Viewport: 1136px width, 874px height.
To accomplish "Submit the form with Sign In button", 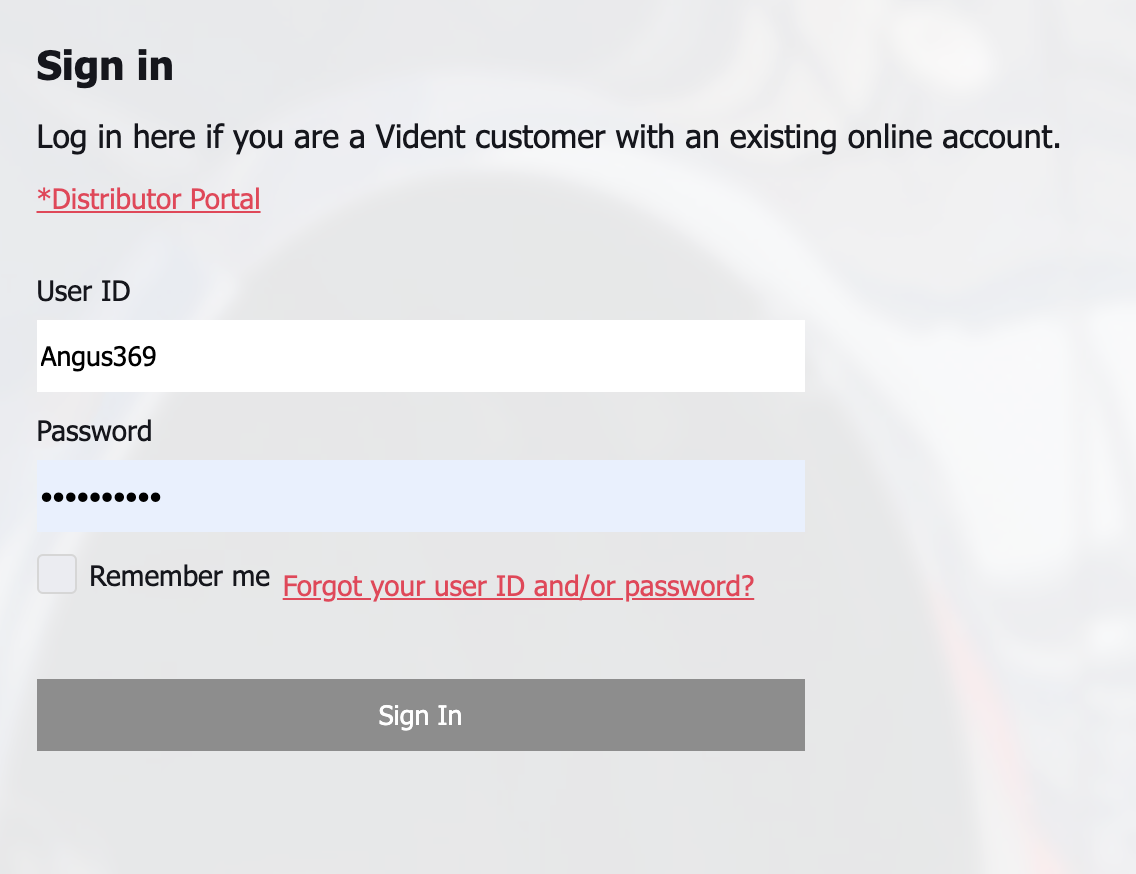I will click(421, 715).
